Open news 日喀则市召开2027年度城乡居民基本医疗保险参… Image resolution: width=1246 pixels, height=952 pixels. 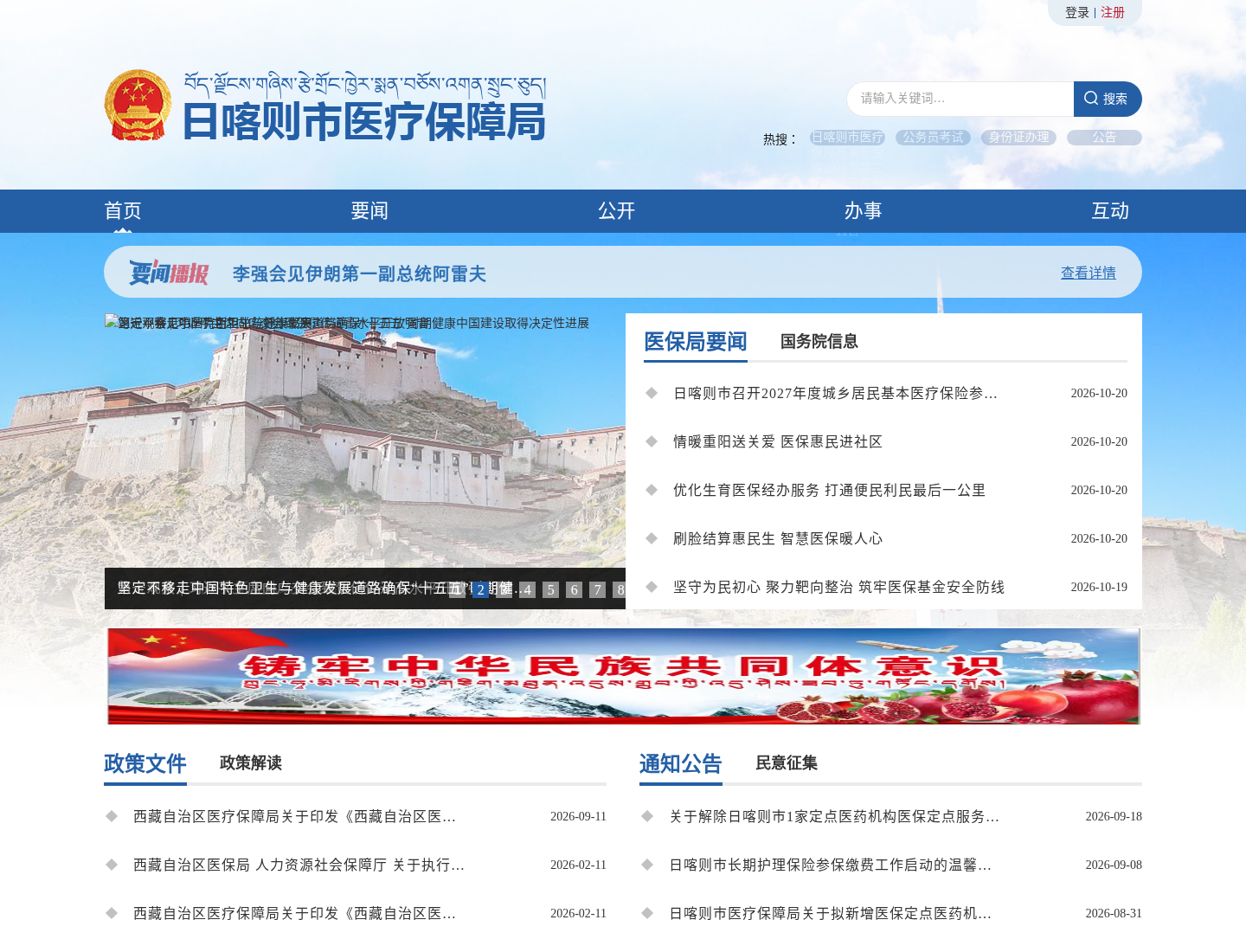(x=836, y=393)
